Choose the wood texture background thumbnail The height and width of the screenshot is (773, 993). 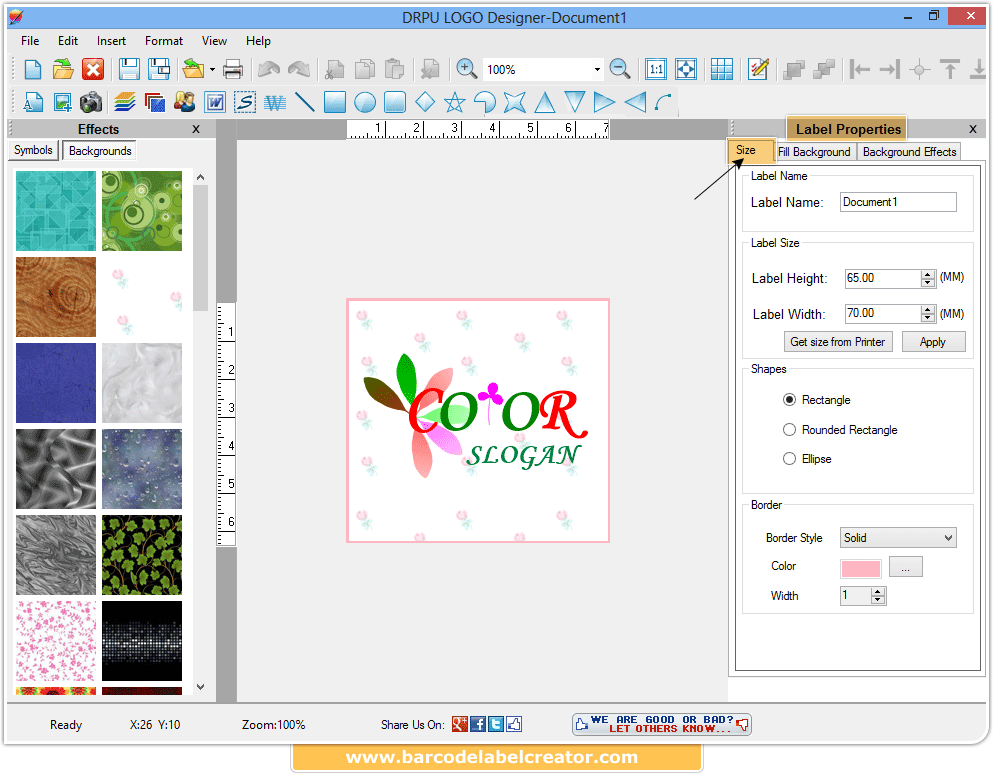[56, 296]
